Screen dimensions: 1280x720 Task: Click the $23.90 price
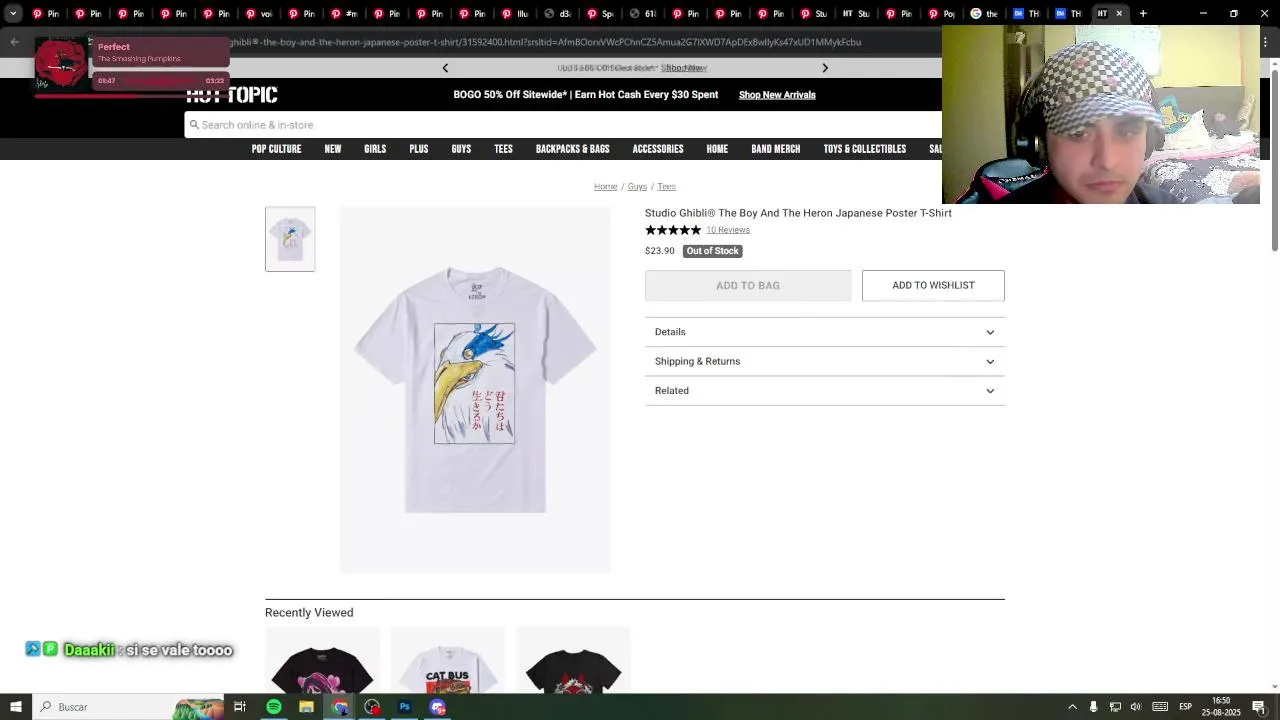click(660, 251)
